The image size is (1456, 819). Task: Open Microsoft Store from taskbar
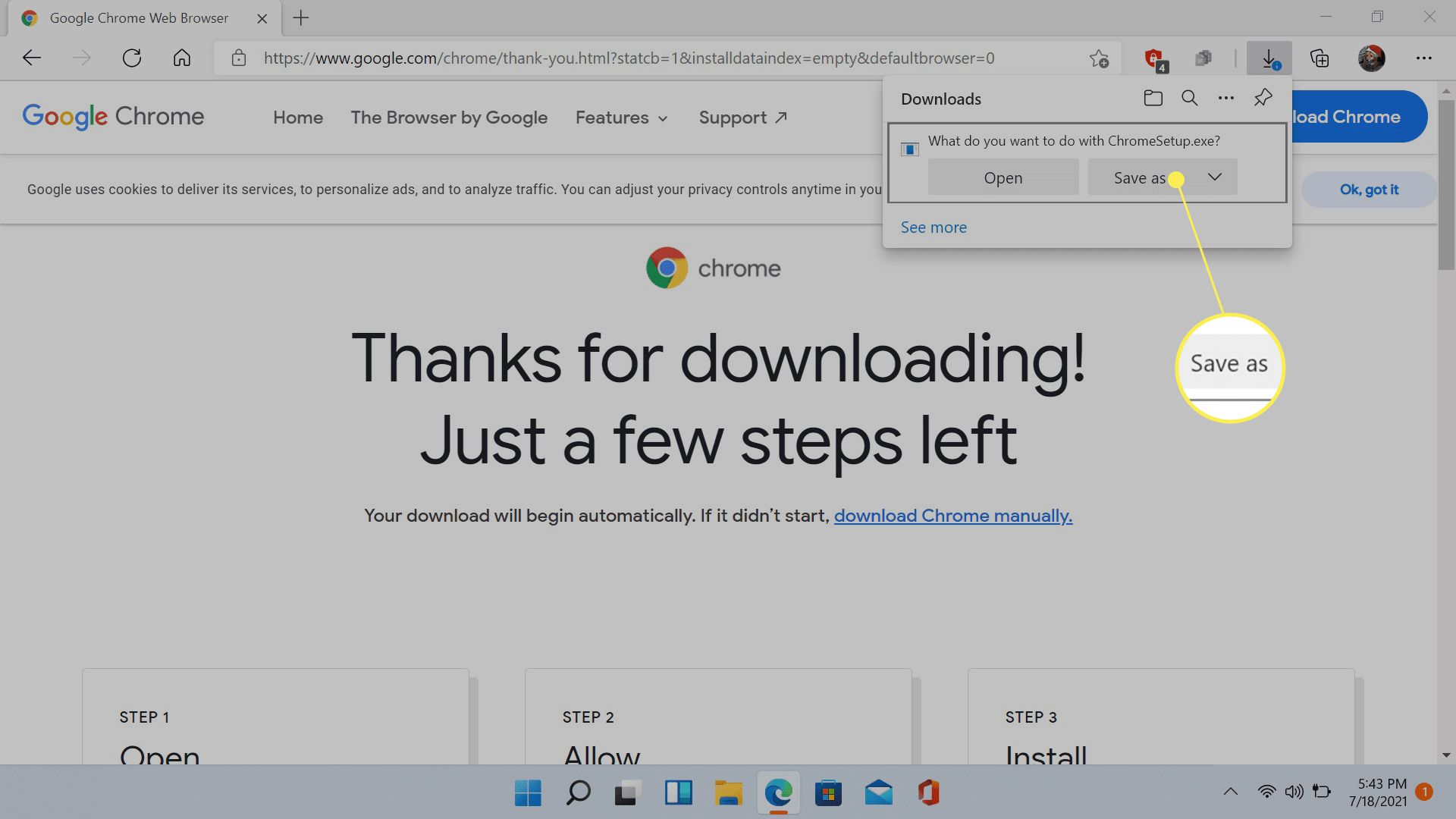point(828,793)
